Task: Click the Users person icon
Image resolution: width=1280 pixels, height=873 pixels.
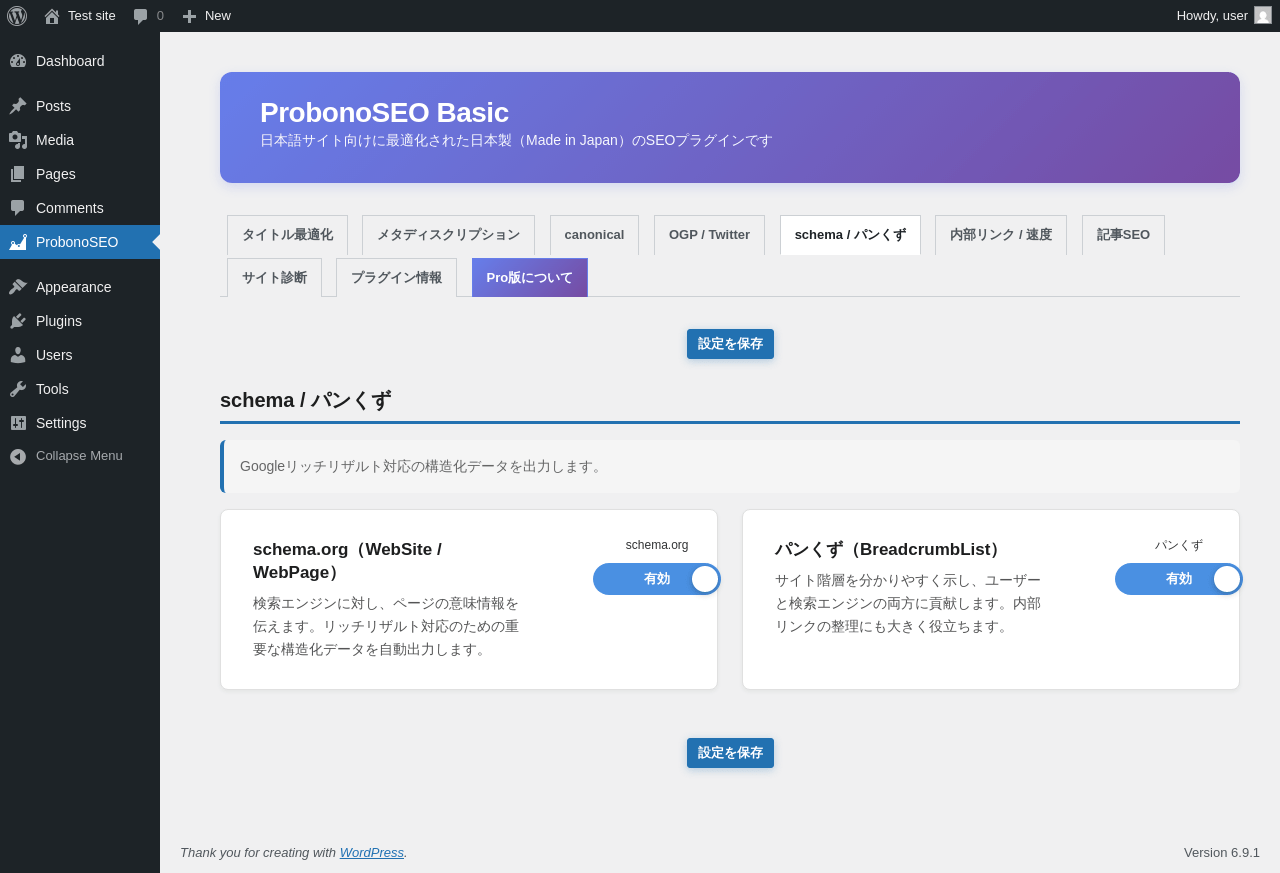Action: click(x=18, y=355)
